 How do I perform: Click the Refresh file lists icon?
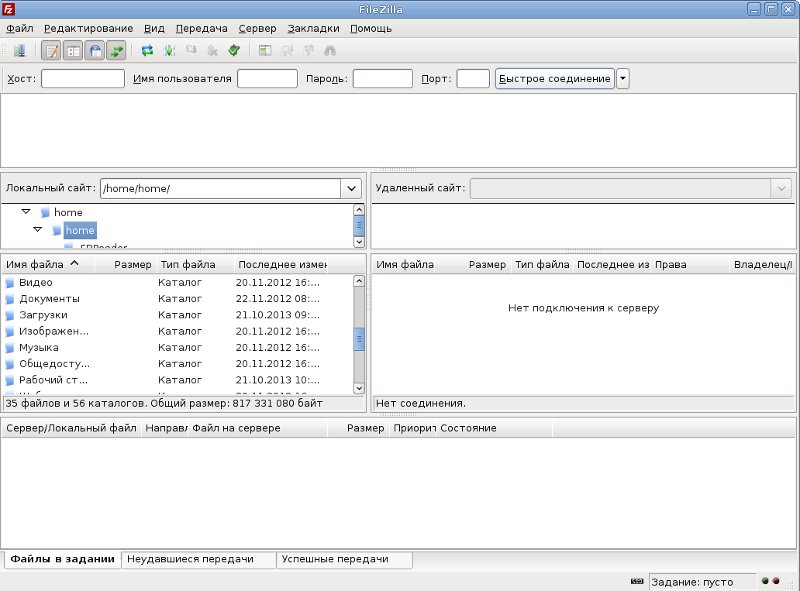pyautogui.click(x=147, y=50)
